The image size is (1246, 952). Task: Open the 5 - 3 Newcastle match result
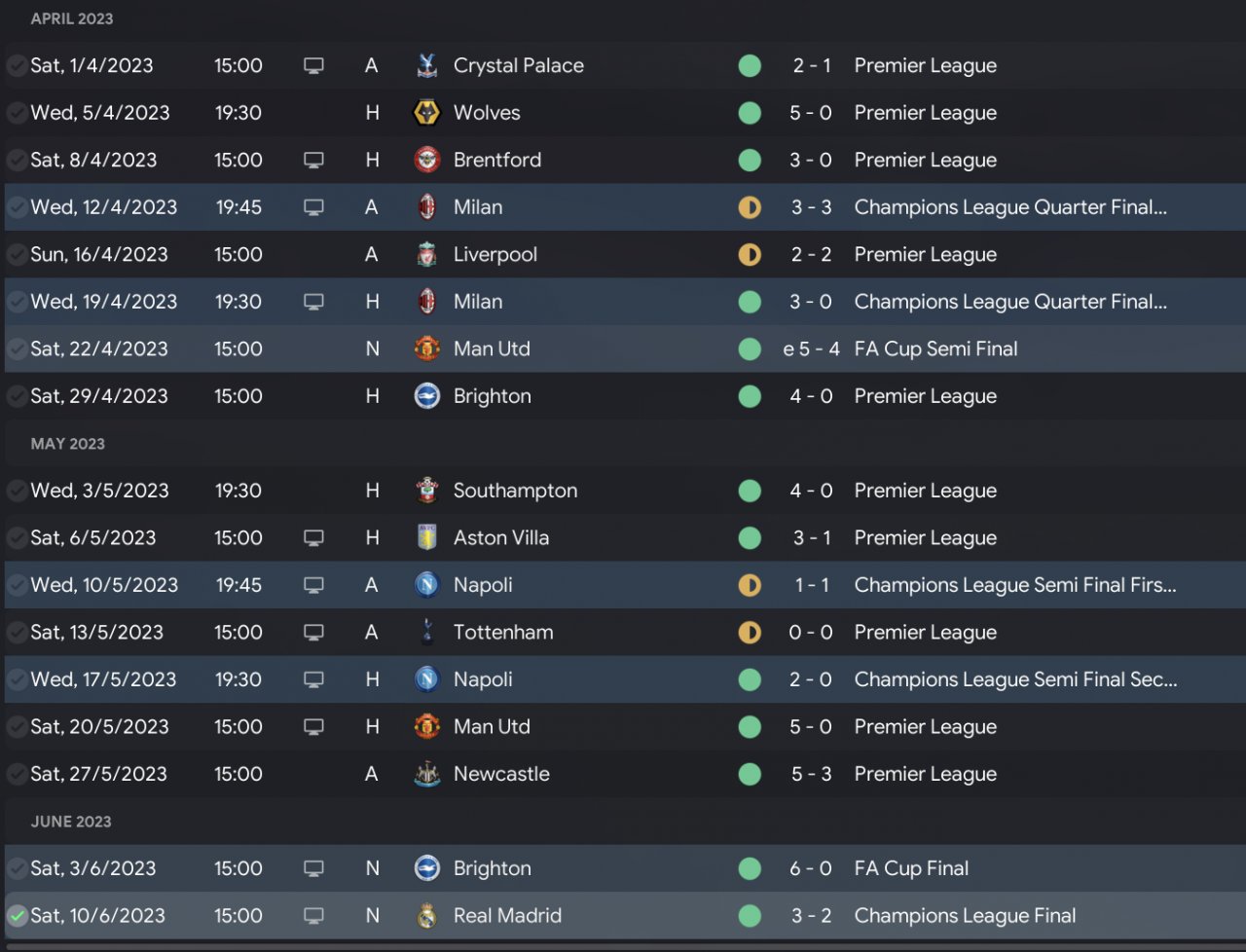(811, 774)
